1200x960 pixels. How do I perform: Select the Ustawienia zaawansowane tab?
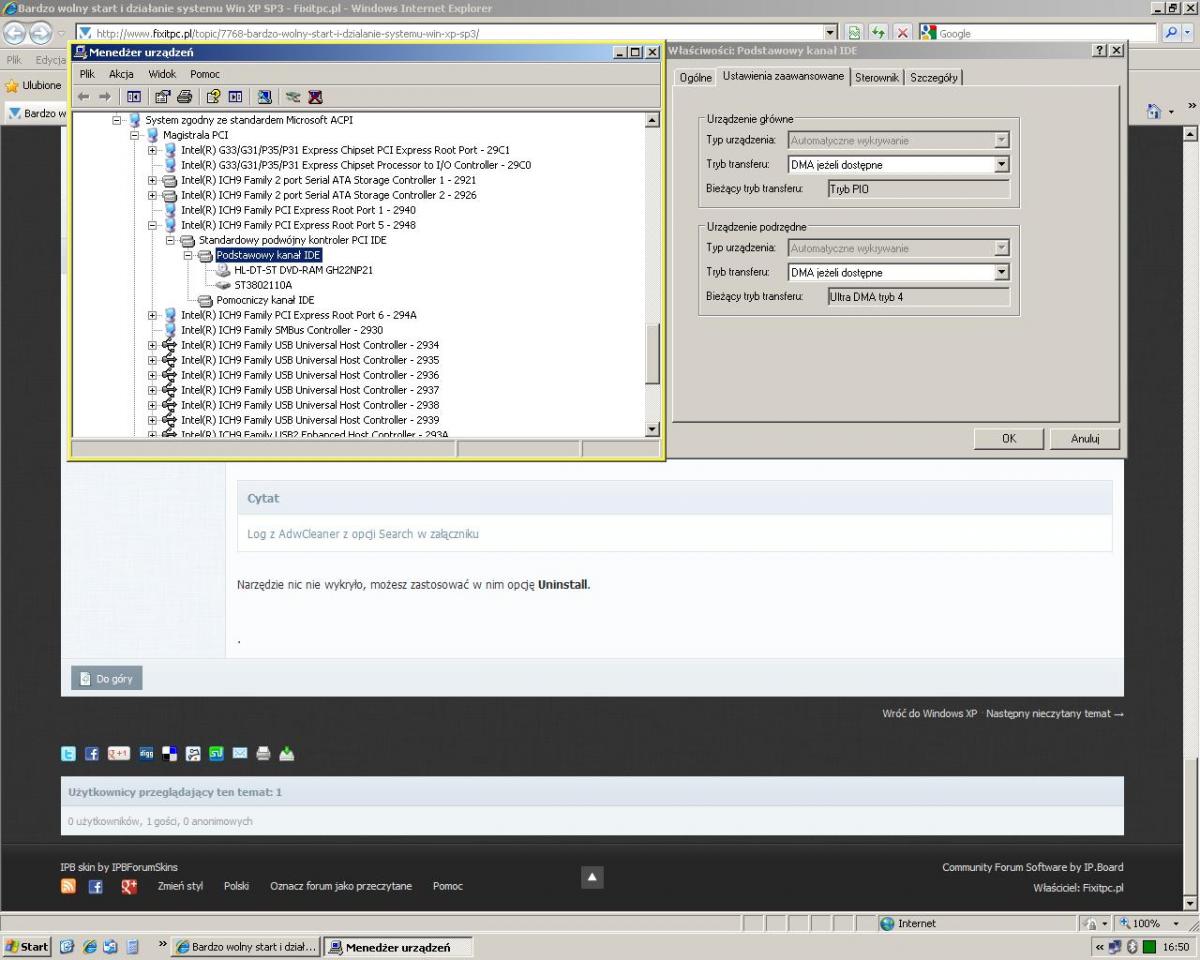(783, 76)
